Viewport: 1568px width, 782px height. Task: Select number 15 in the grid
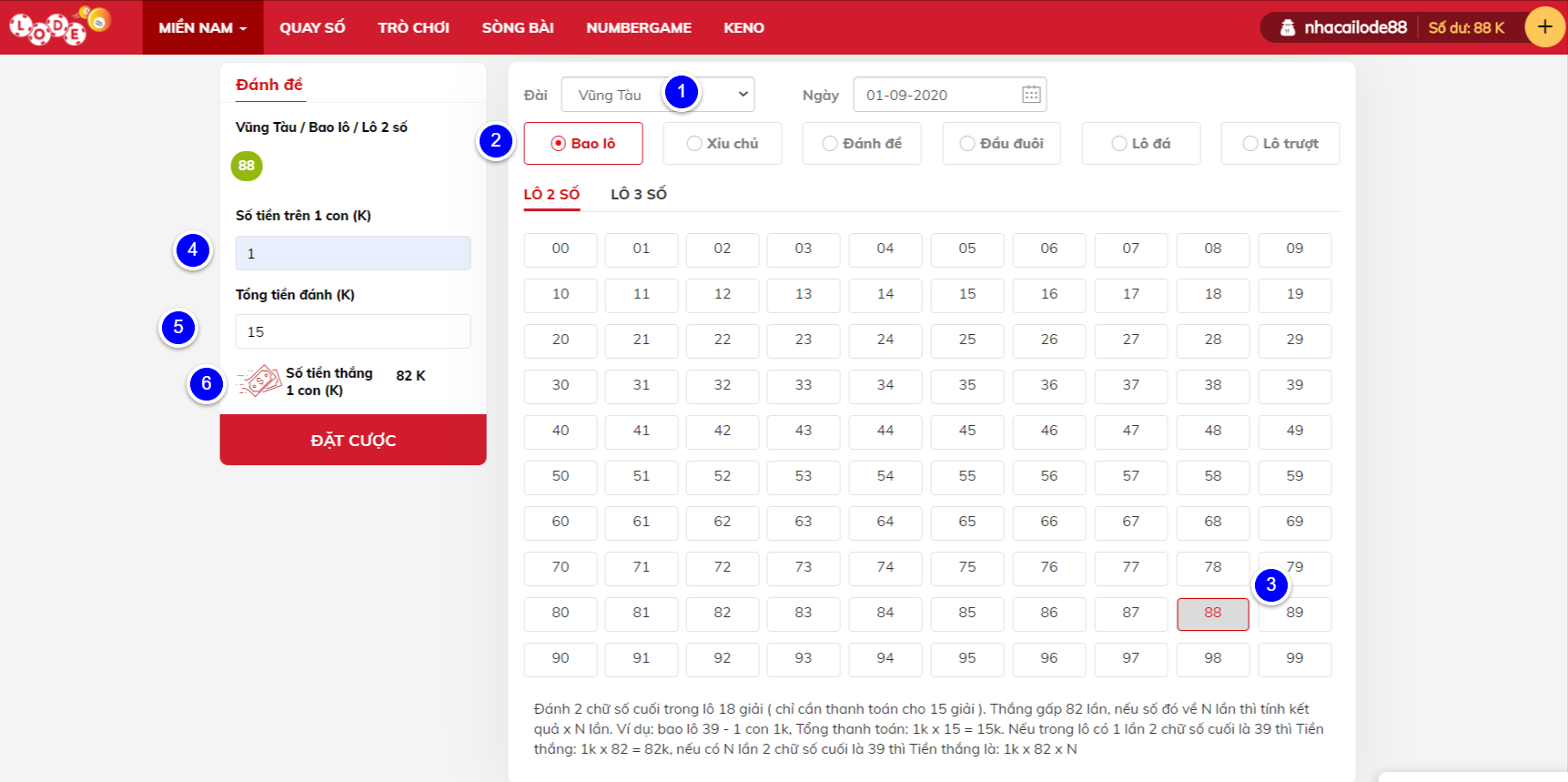tap(967, 295)
